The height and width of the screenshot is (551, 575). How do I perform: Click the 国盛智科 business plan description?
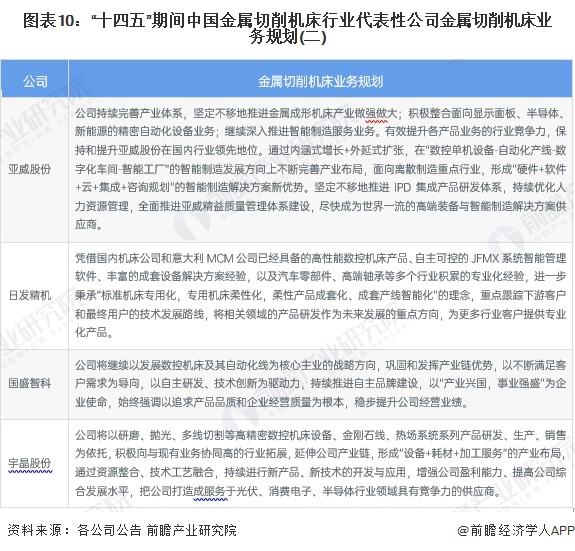pyautogui.click(x=321, y=384)
